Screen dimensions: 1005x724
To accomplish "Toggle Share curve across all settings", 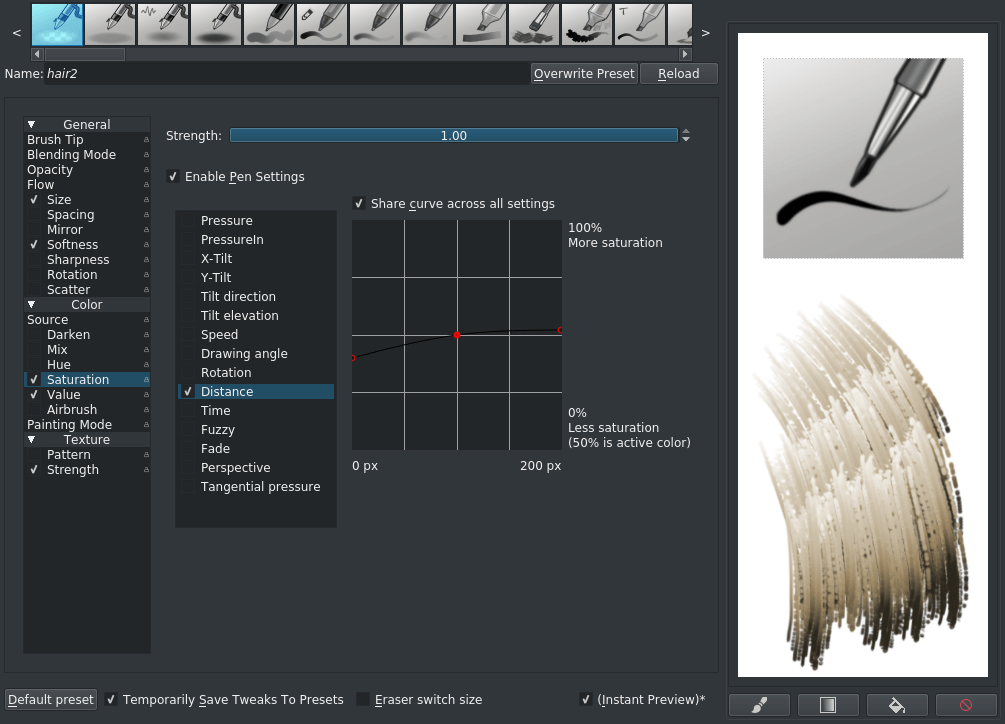I will coord(359,203).
